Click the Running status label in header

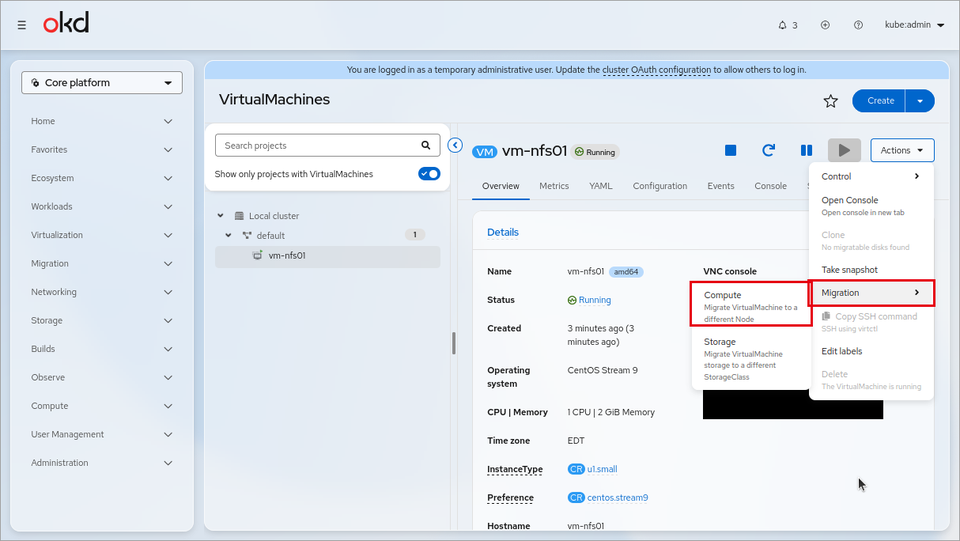(595, 152)
